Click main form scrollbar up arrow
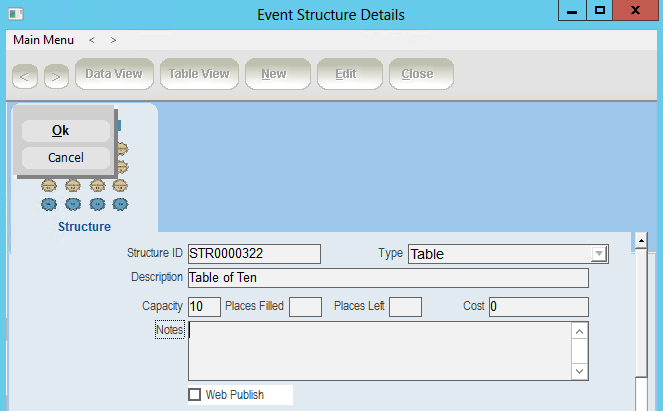 [638, 241]
